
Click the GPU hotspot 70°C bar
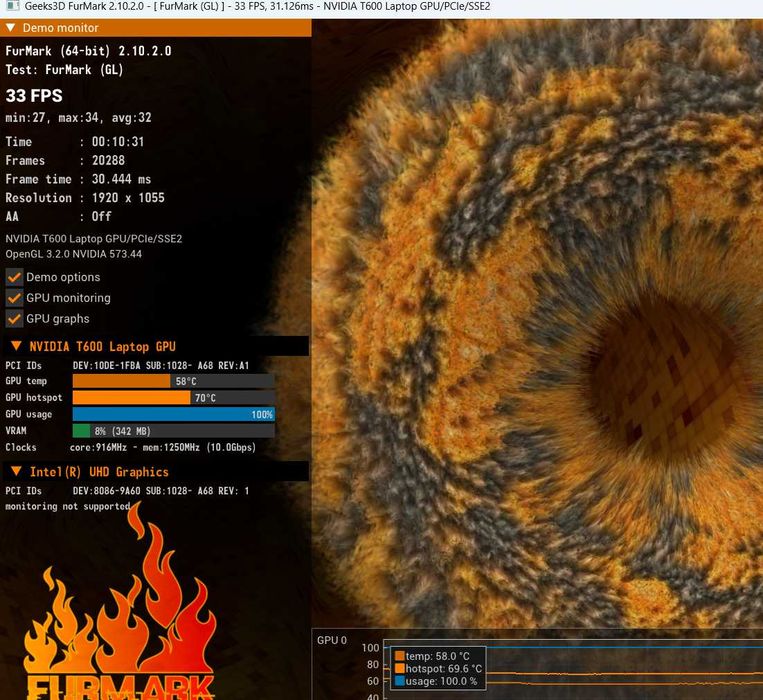pyautogui.click(x=174, y=397)
